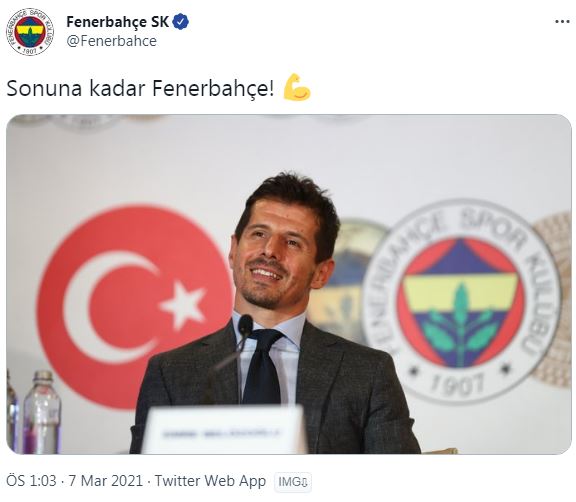
Task: Click the blurred name placard in photo
Action: (224, 430)
